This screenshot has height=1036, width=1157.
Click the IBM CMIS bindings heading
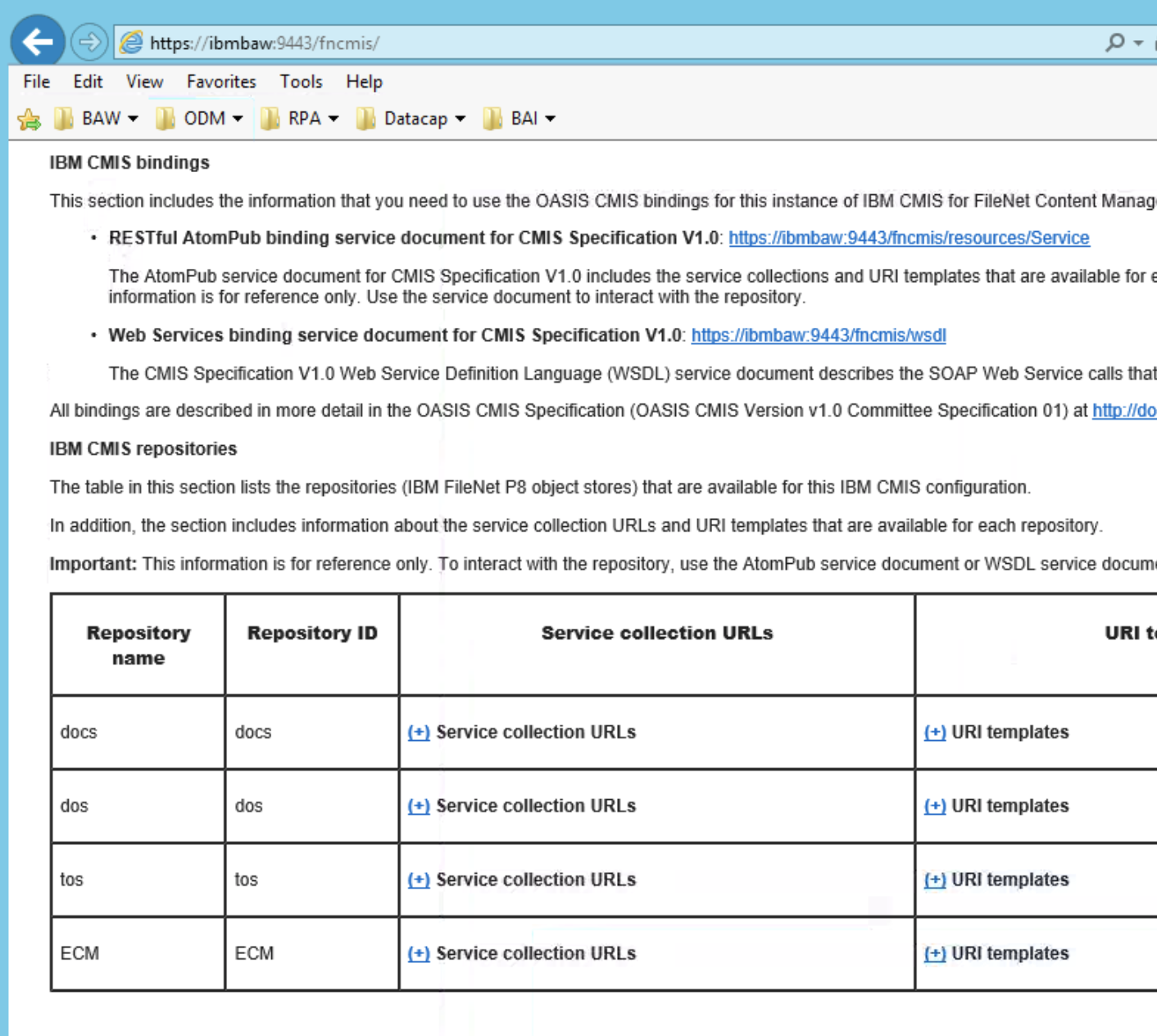tap(129, 162)
